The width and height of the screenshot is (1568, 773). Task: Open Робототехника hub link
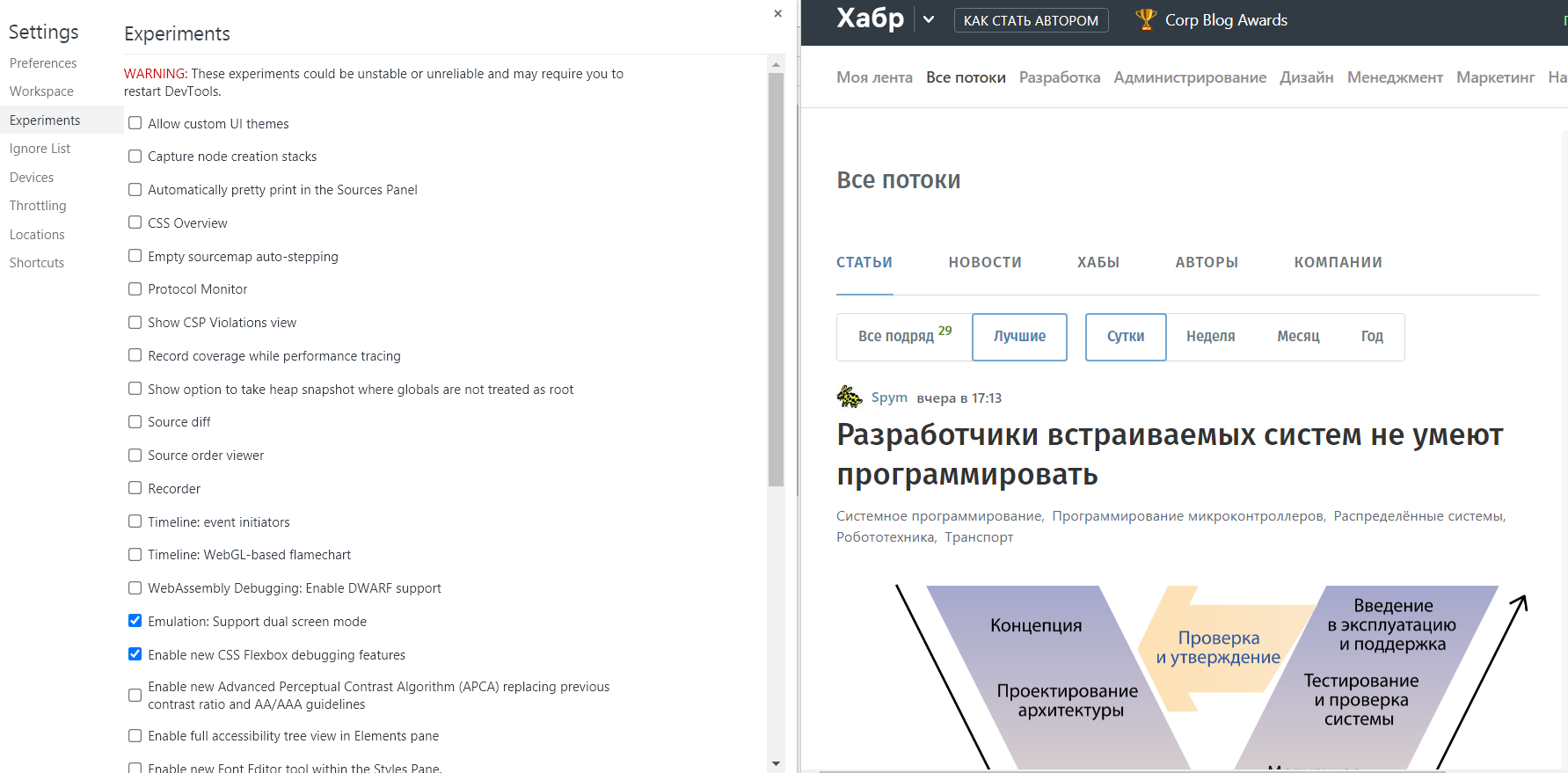[885, 537]
